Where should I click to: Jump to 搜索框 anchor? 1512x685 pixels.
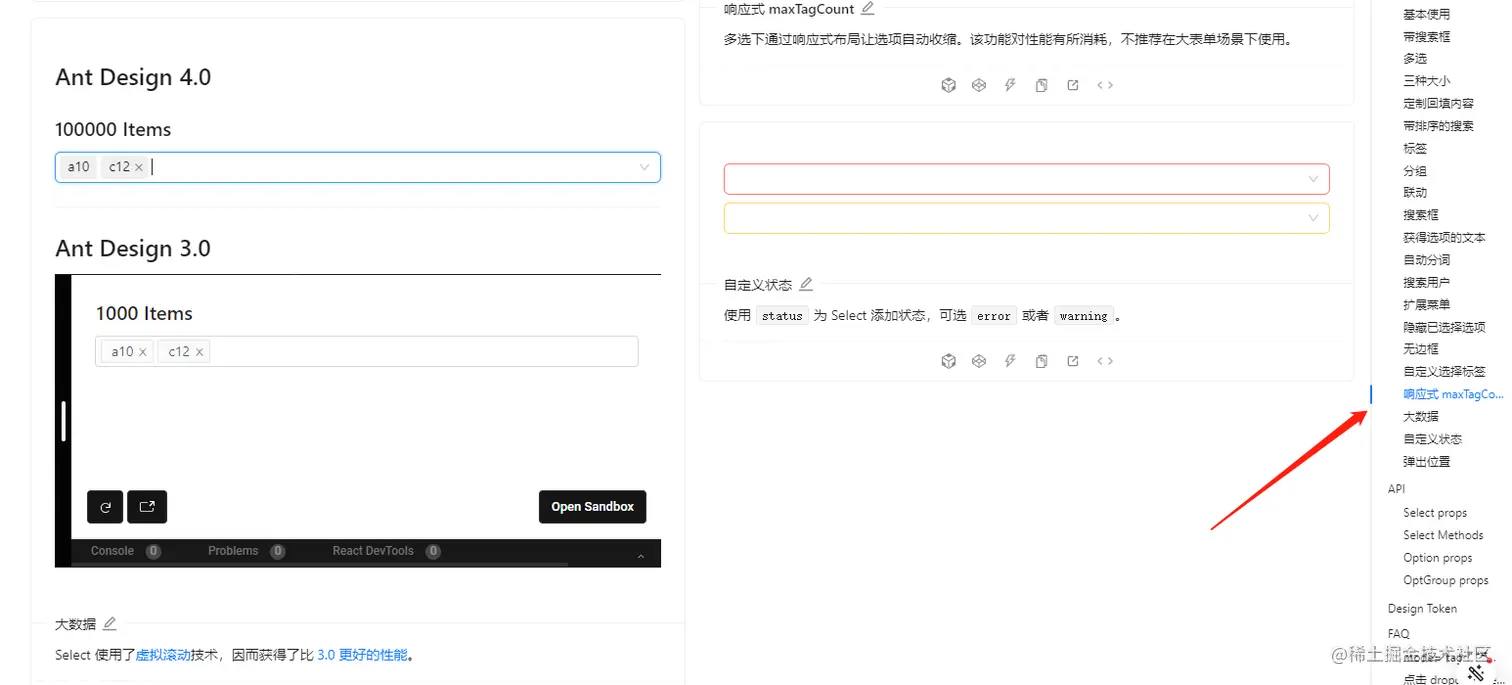point(1421,215)
